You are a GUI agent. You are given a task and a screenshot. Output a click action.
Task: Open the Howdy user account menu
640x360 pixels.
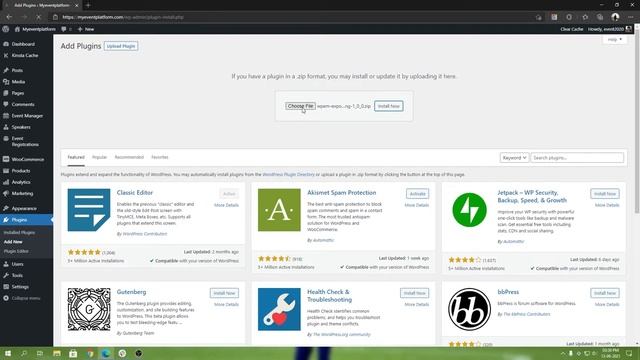(610, 29)
